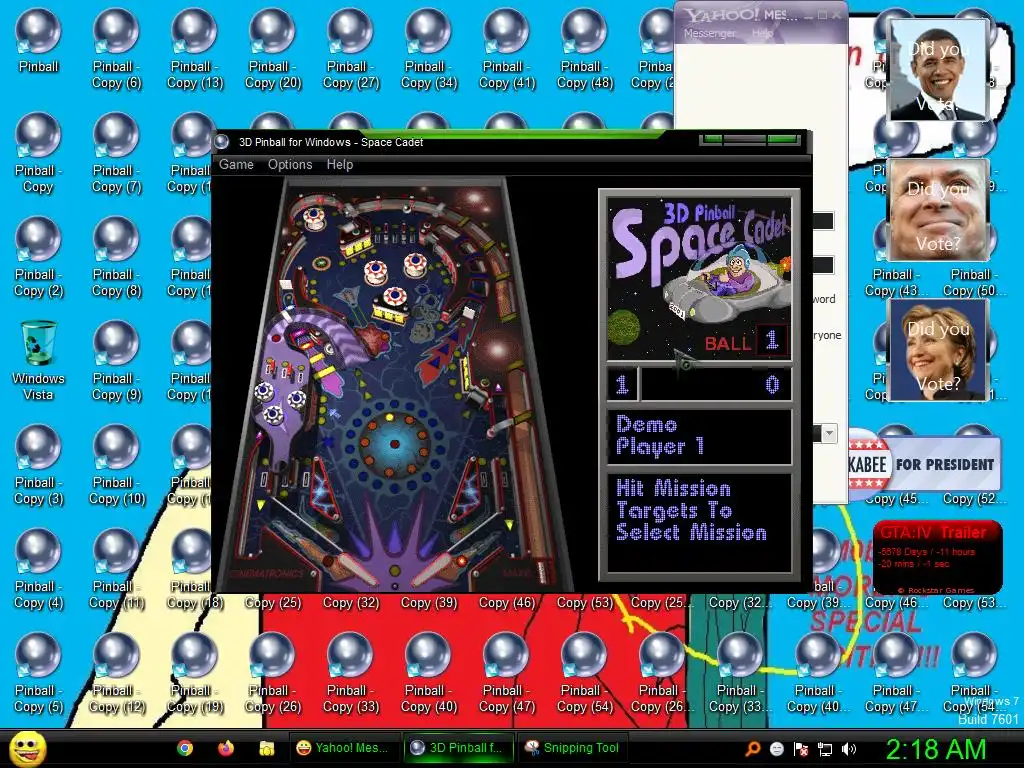Select the Pinball - Copy (10) icon
The image size is (1024, 768).
coord(116,466)
